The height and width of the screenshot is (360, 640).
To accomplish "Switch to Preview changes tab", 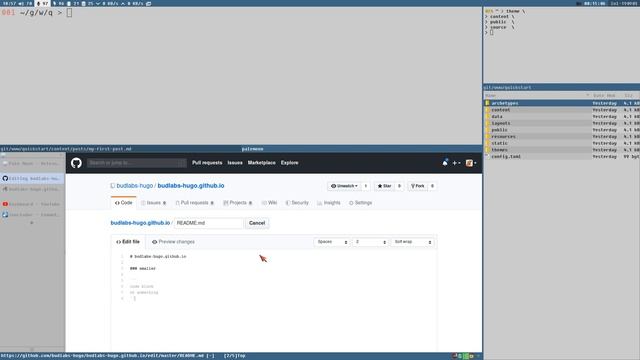I will point(173,242).
